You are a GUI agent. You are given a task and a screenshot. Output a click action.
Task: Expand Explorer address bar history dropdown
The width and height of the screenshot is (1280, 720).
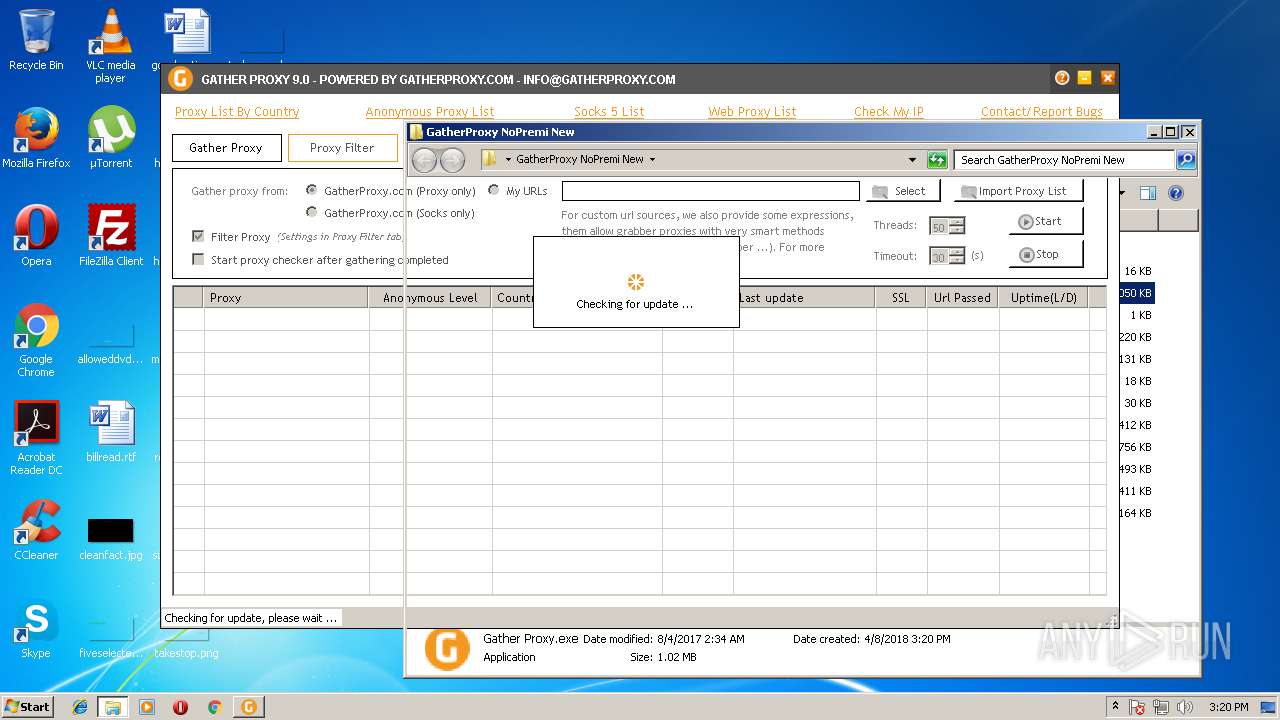pos(912,160)
